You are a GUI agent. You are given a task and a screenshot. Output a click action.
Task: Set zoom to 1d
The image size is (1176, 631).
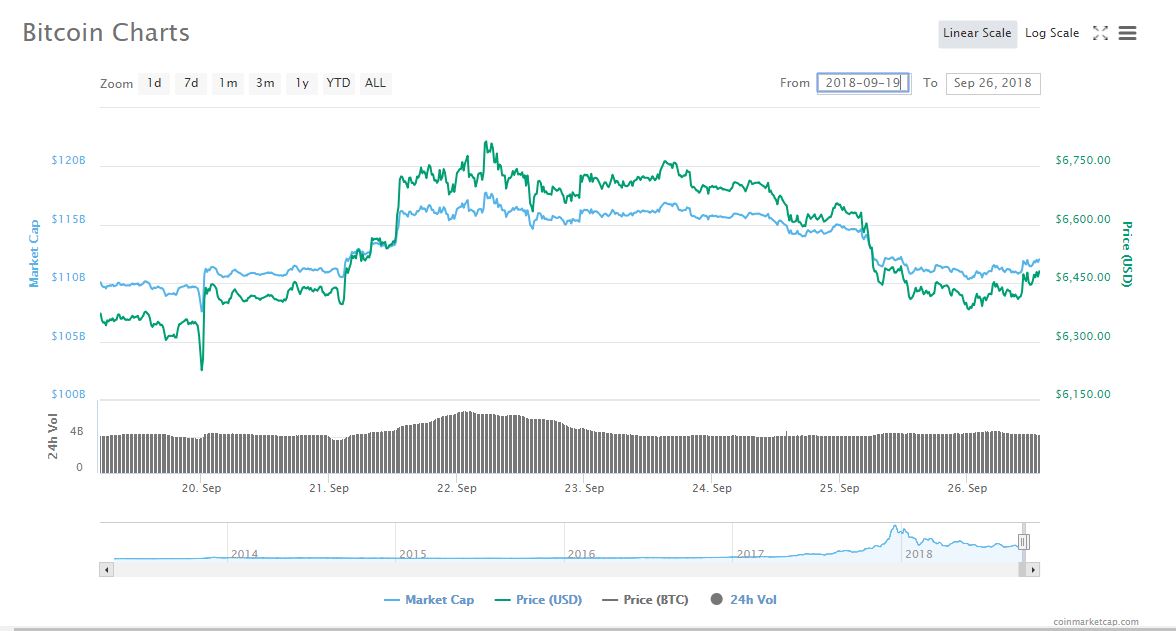pyautogui.click(x=154, y=83)
